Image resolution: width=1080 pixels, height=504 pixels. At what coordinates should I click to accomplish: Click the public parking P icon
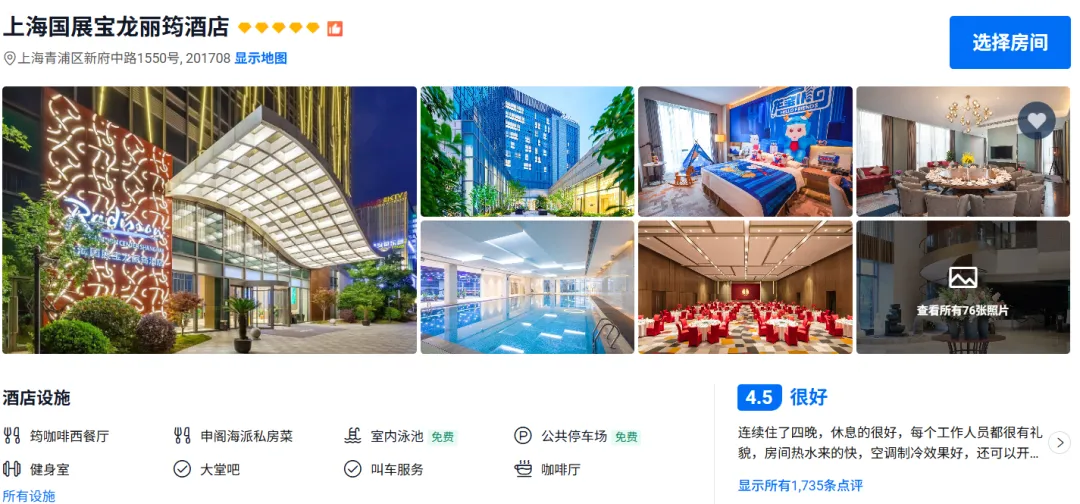coord(523,436)
